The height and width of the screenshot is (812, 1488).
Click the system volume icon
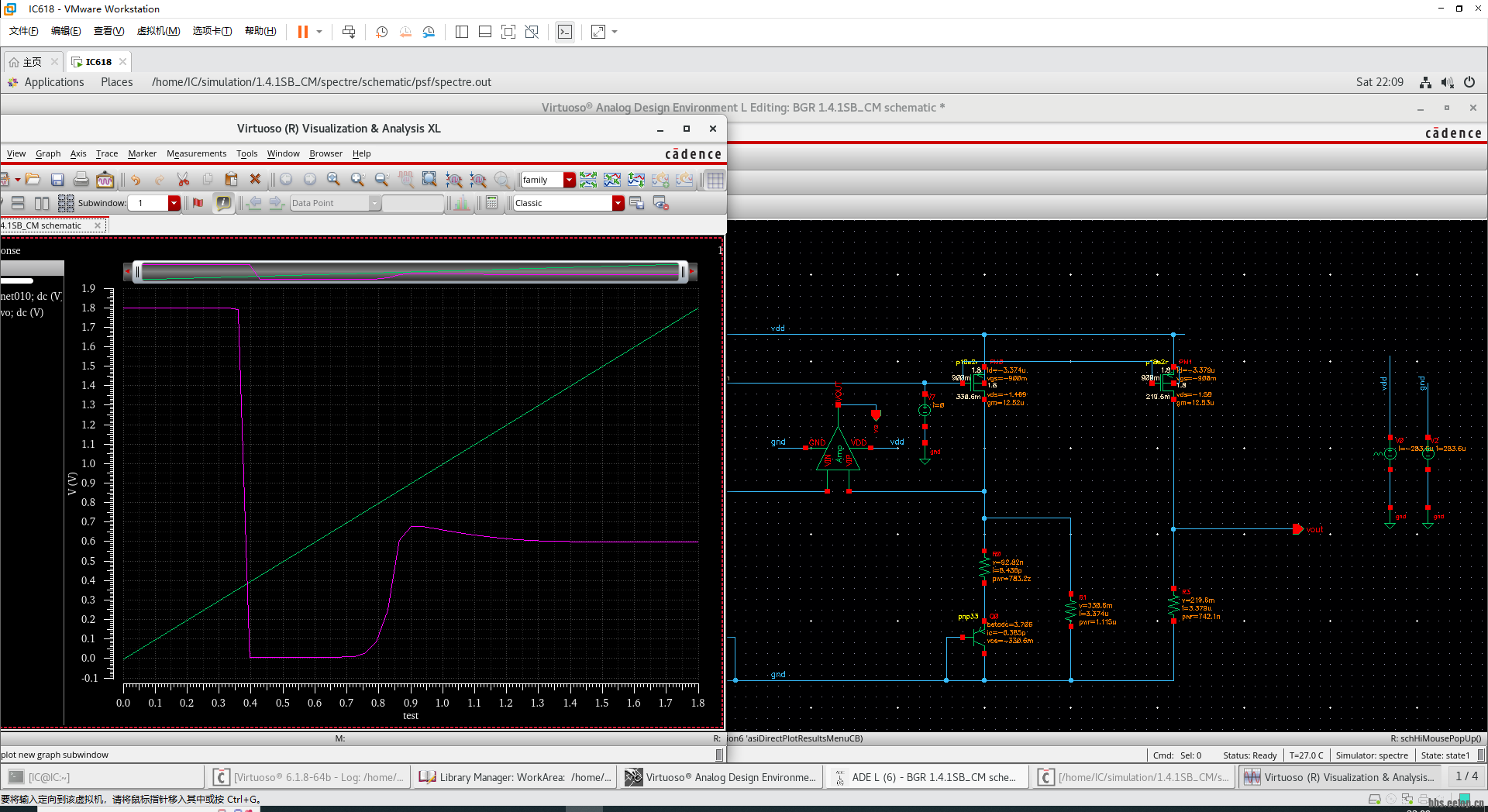(1447, 82)
